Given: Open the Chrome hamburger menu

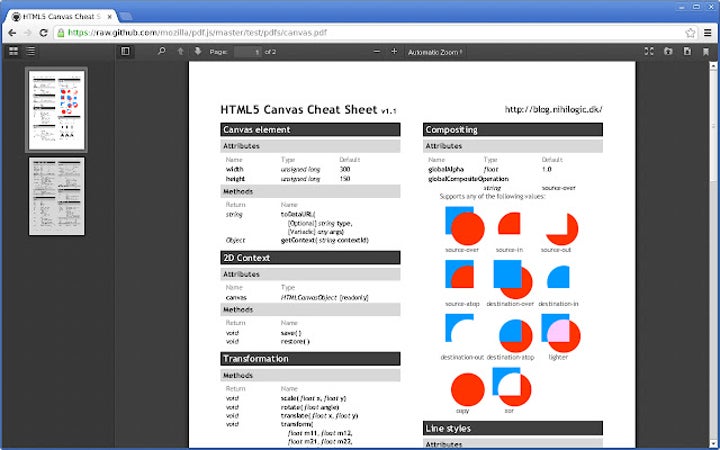Looking at the screenshot, I should pyautogui.click(x=707, y=32).
